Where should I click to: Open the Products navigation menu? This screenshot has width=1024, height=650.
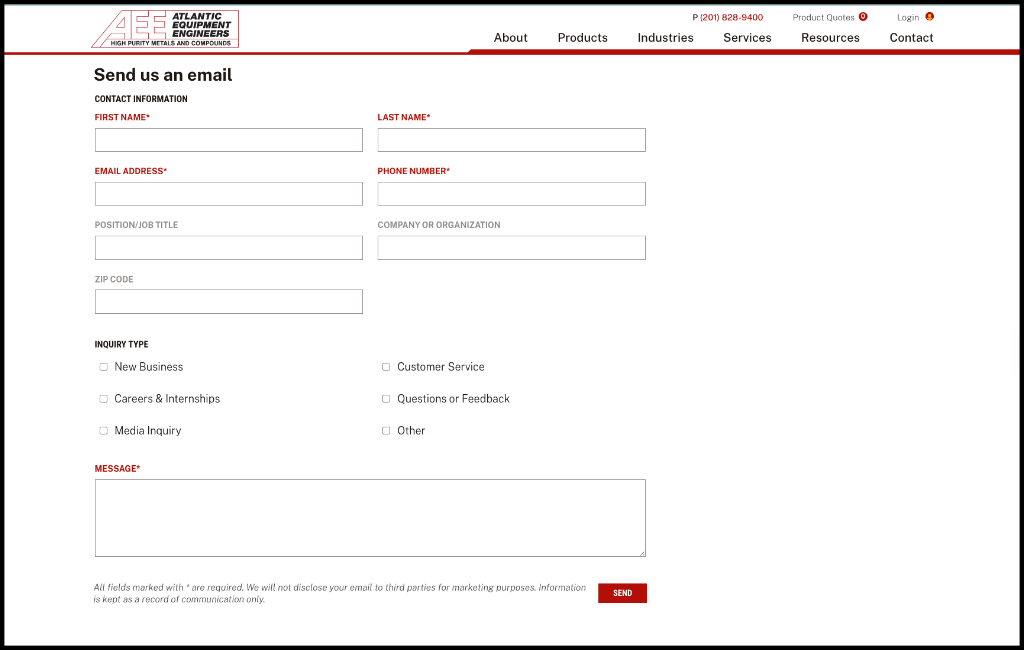click(x=582, y=38)
